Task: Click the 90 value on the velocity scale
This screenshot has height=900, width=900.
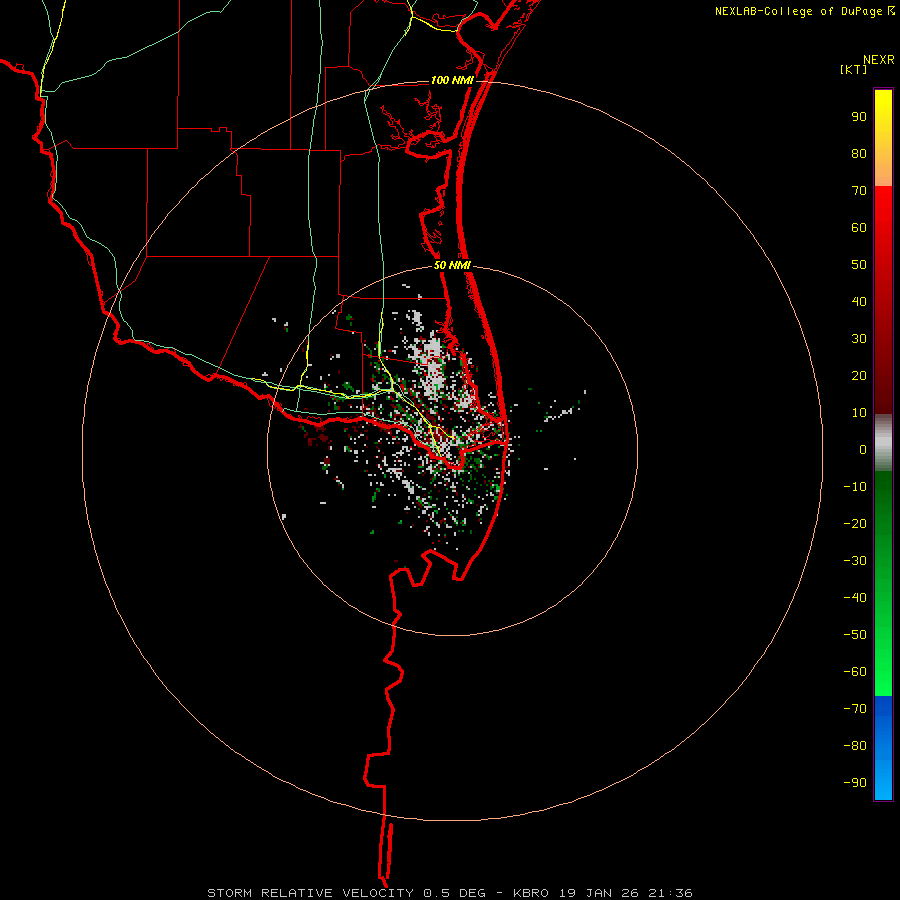Action: click(x=859, y=117)
